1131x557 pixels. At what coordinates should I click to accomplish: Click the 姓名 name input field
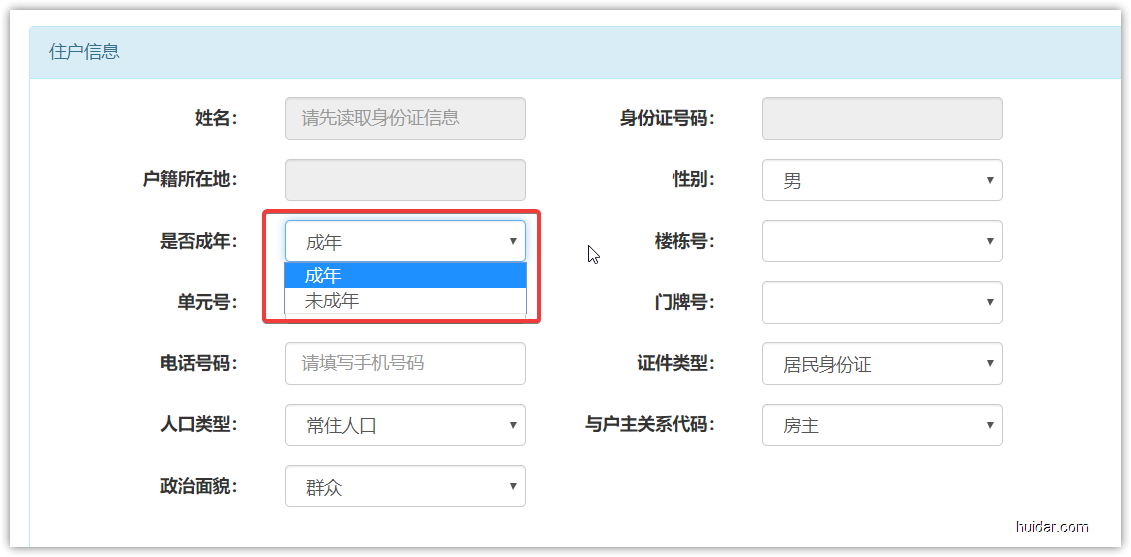tap(405, 118)
